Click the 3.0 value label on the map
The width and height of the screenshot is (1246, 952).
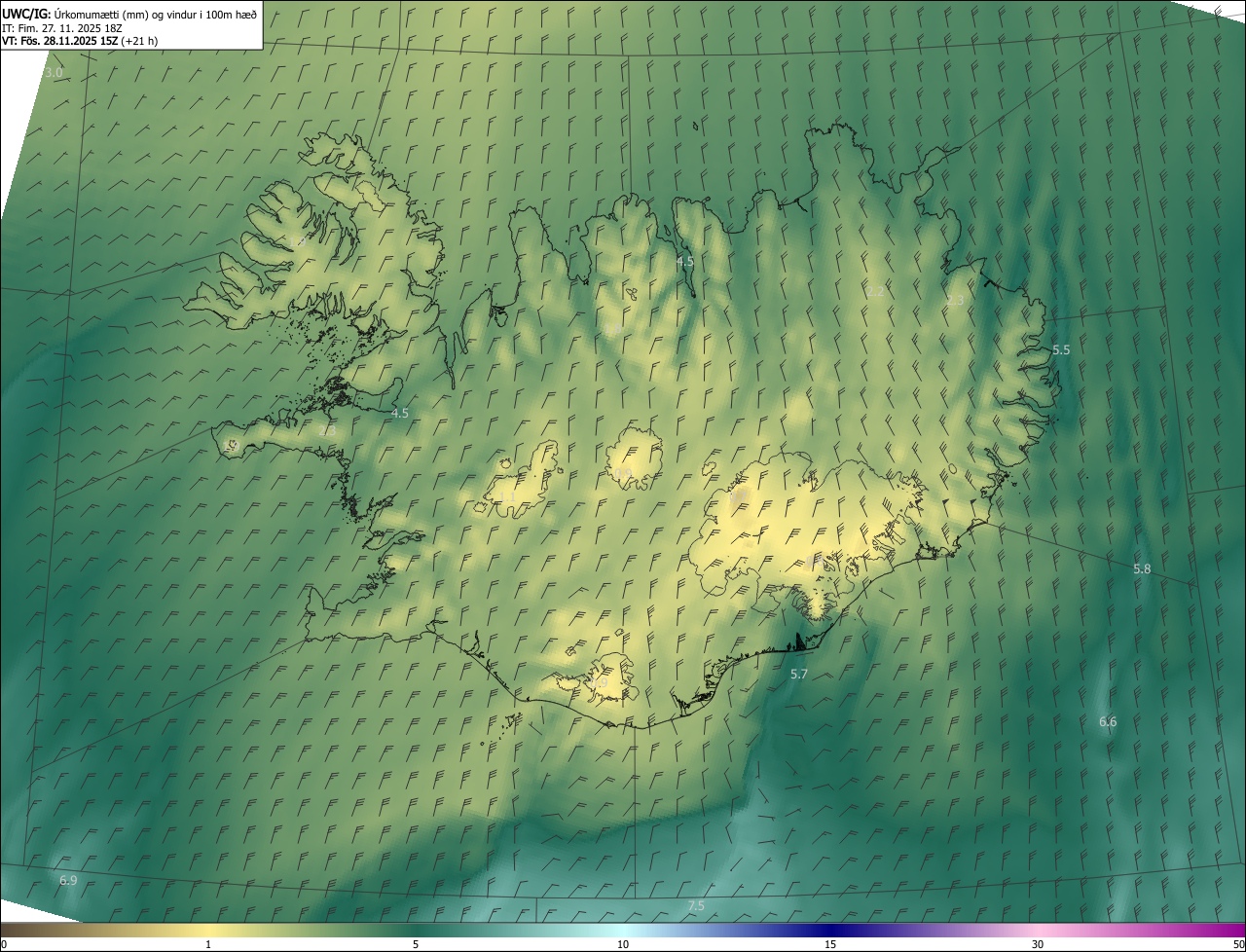pyautogui.click(x=55, y=73)
